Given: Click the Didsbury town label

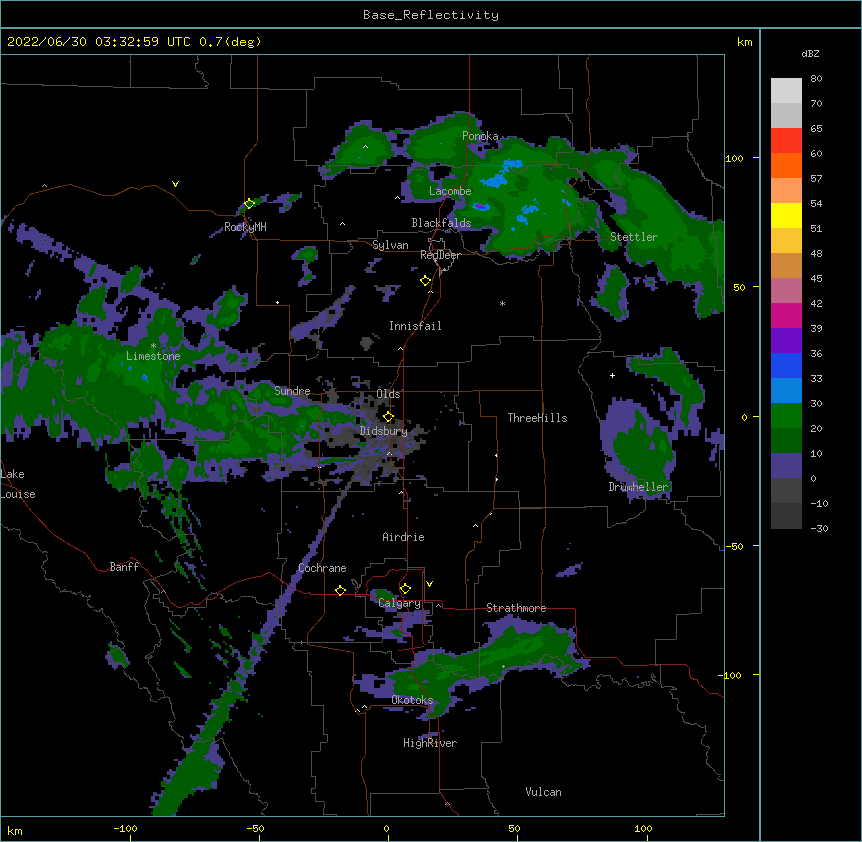Looking at the screenshot, I should pyautogui.click(x=383, y=431).
